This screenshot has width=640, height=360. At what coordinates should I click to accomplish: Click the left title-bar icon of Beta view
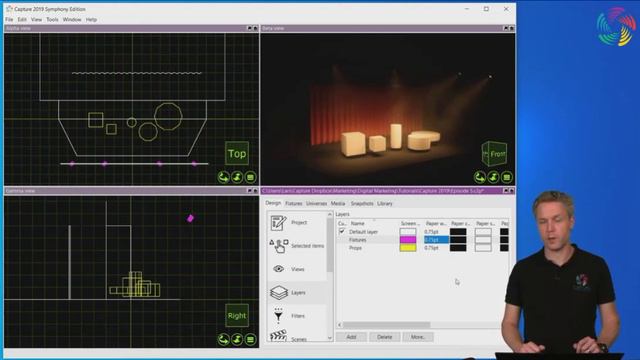pos(506,28)
